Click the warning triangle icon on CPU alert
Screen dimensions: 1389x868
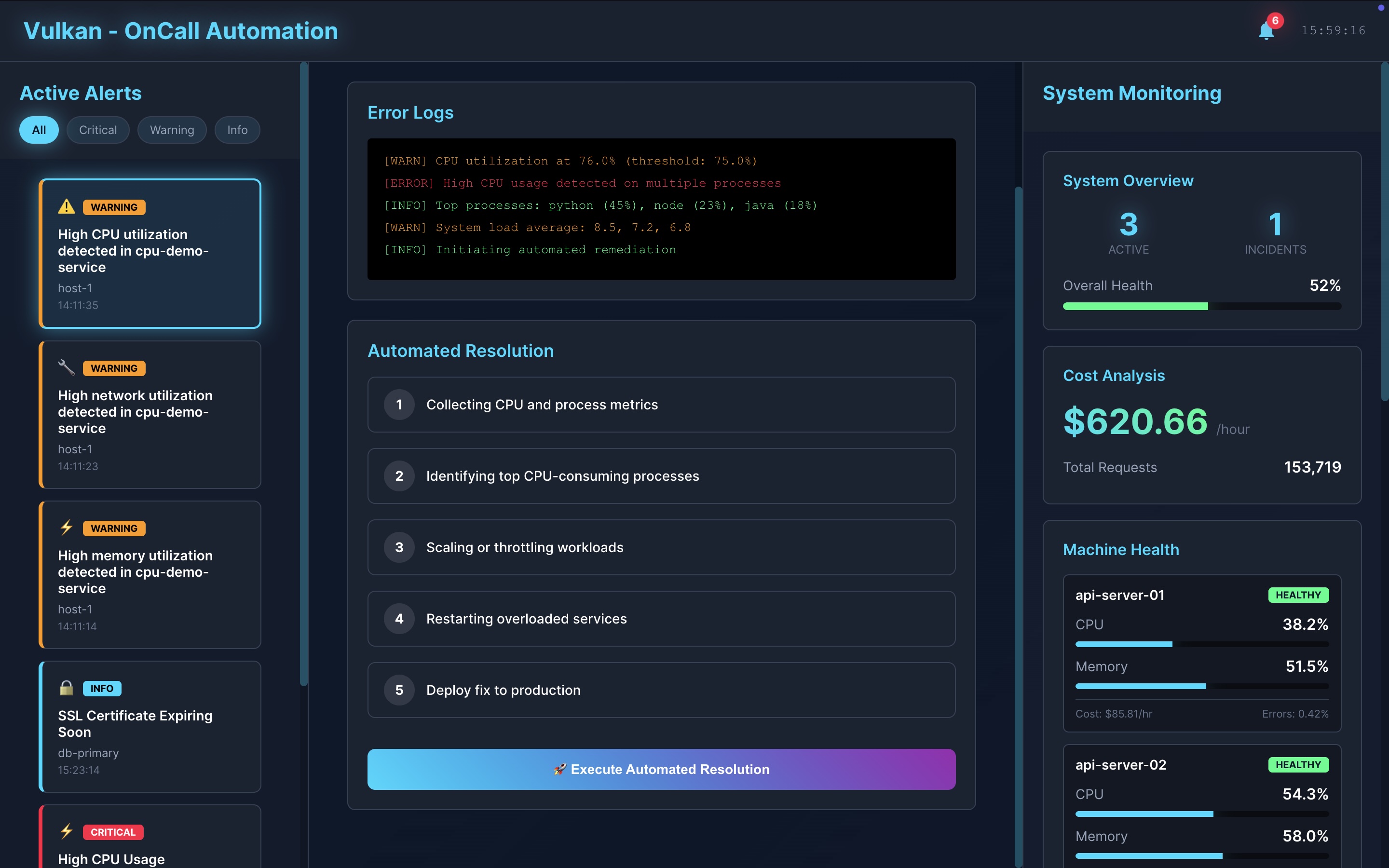(x=67, y=207)
